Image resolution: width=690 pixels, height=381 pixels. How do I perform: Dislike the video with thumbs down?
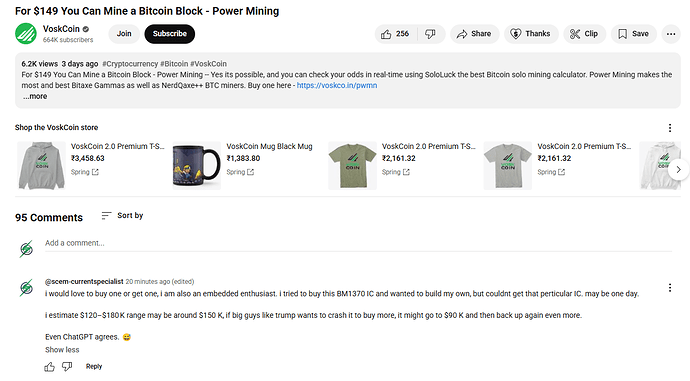point(431,34)
